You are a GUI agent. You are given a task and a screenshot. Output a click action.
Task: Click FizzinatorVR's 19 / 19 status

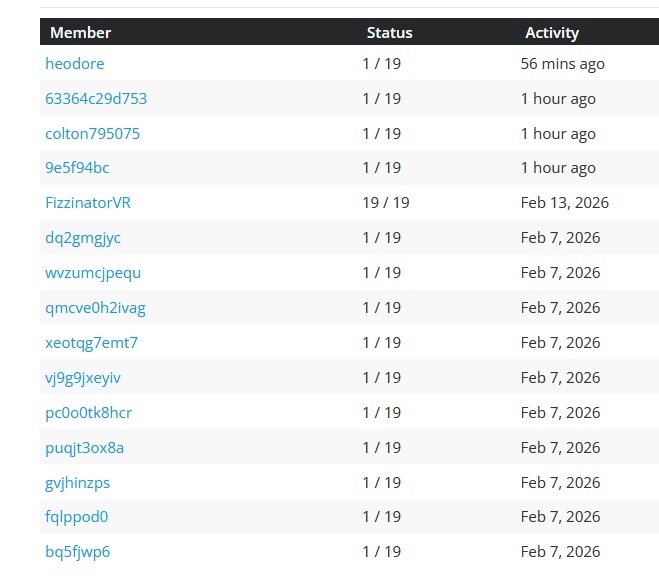pyautogui.click(x=386, y=203)
